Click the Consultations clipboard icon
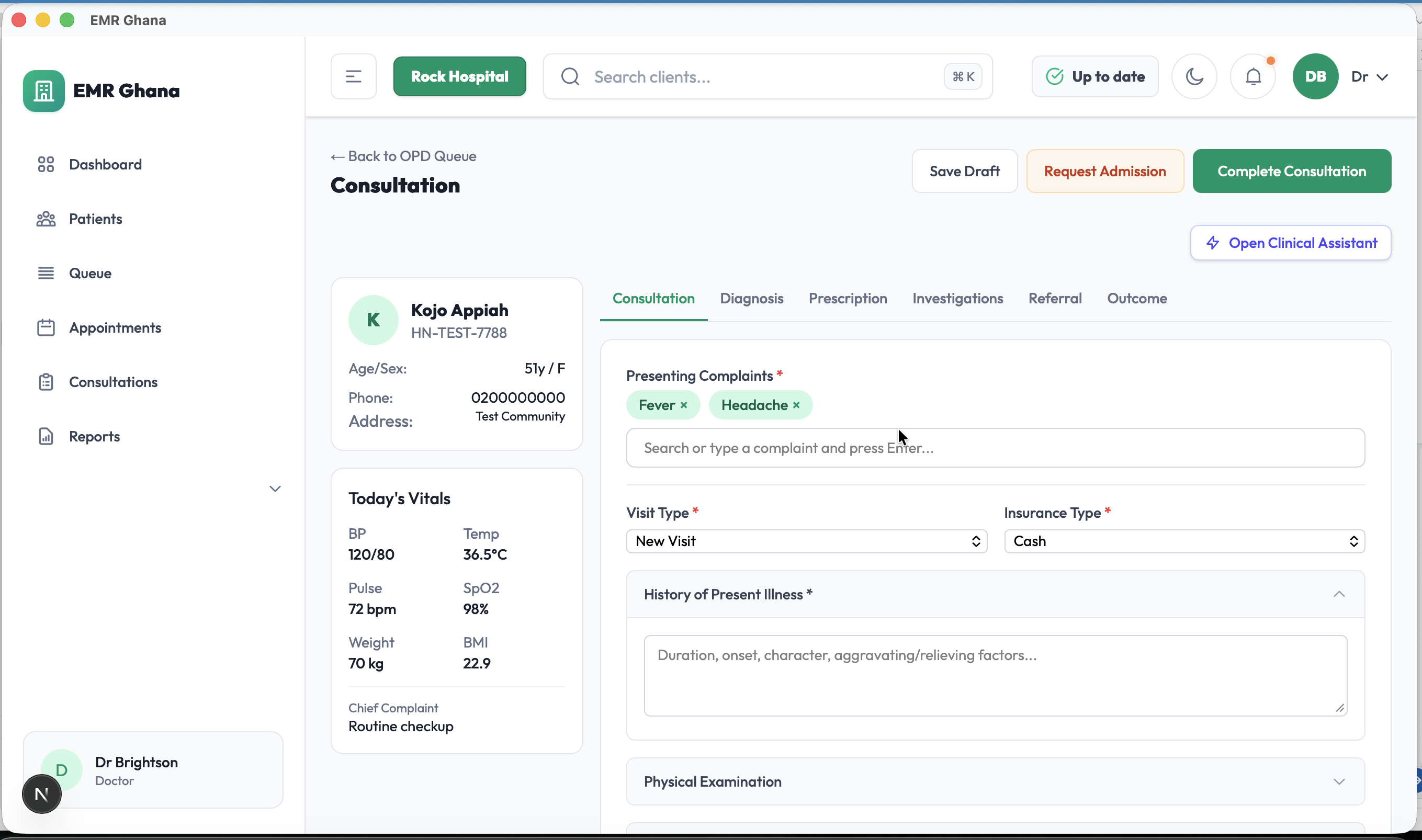 point(46,382)
